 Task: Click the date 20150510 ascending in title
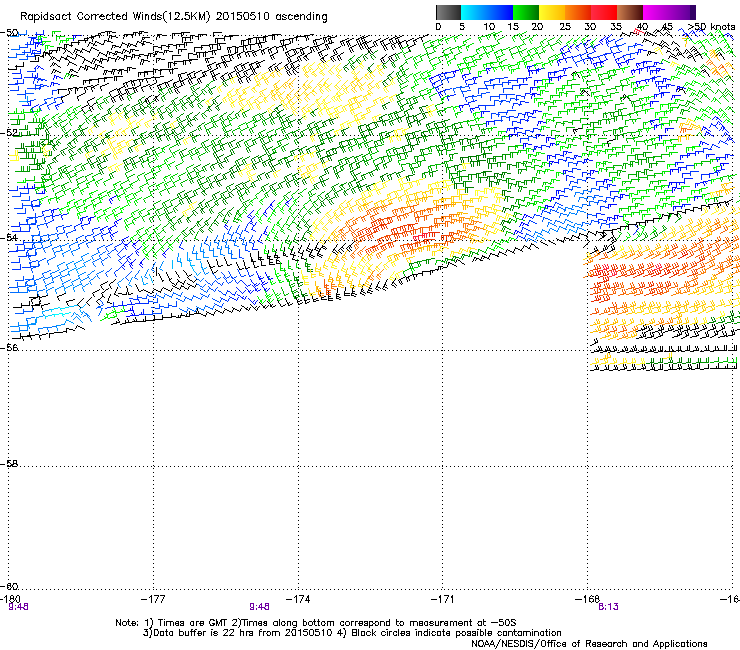tap(271, 17)
